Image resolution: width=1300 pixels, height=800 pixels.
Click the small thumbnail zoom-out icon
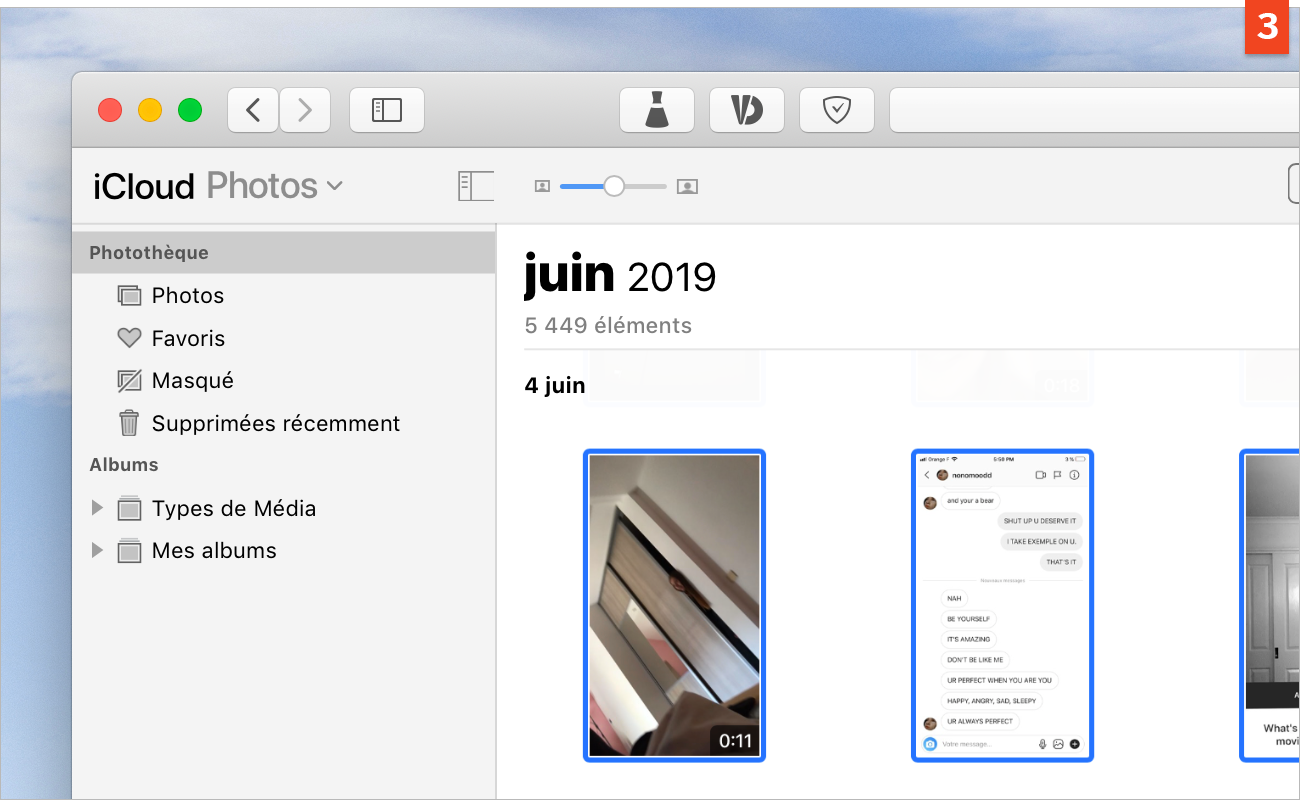[x=542, y=186]
